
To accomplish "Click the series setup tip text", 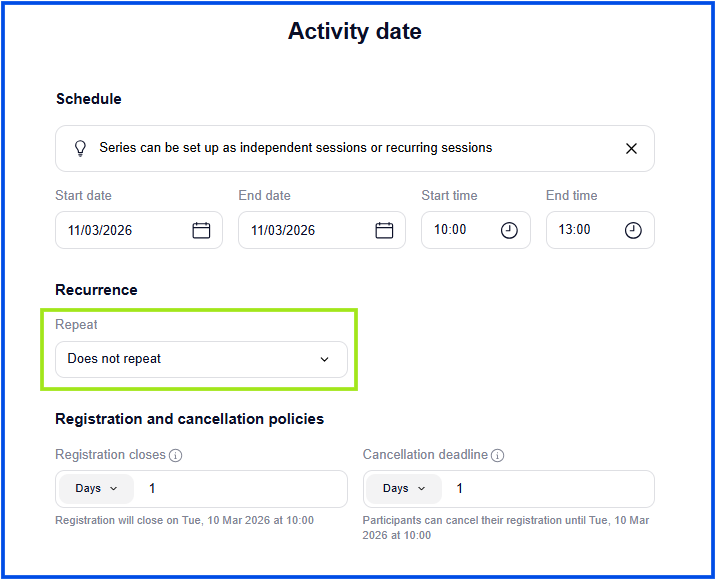I will point(295,148).
